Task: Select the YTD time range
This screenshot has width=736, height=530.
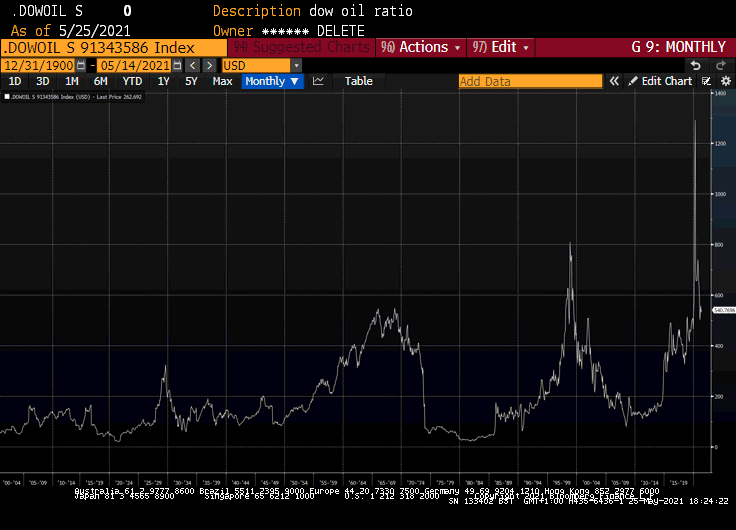Action: point(132,81)
